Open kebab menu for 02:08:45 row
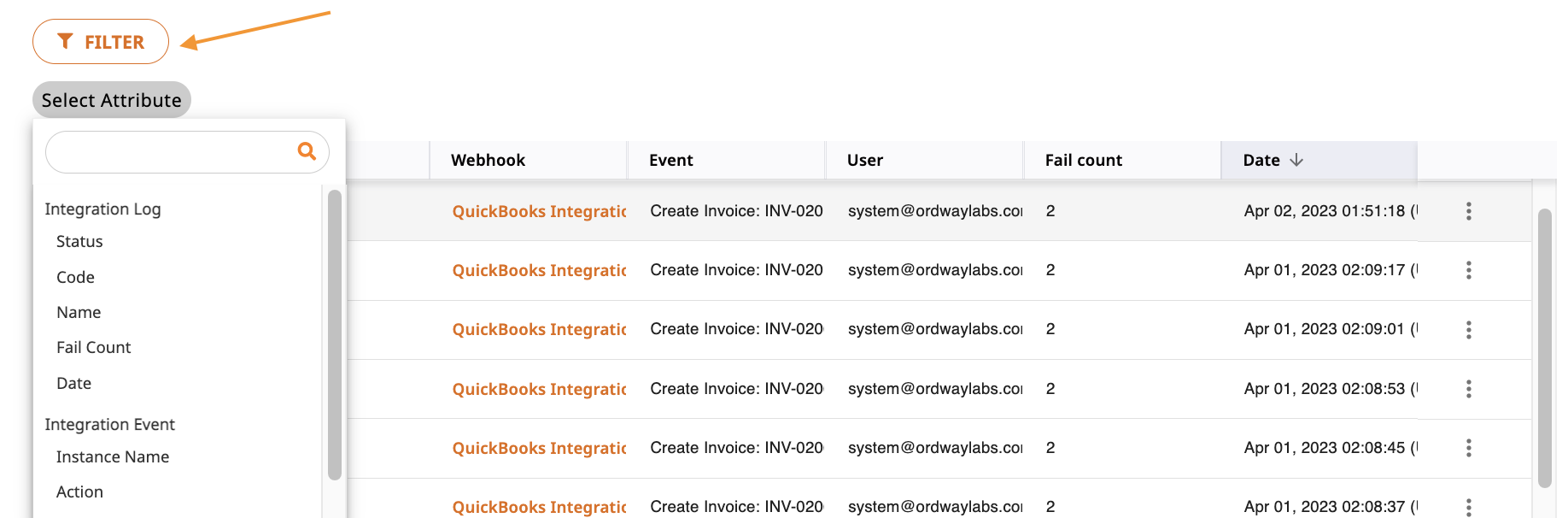This screenshot has width=1568, height=518. click(x=1468, y=448)
